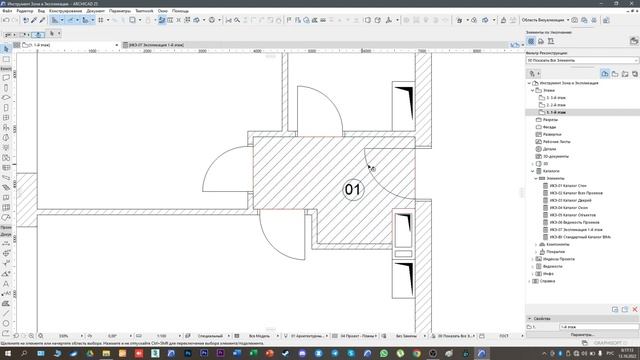Open the Navigator pop-up icon above the ruler

(516, 45)
